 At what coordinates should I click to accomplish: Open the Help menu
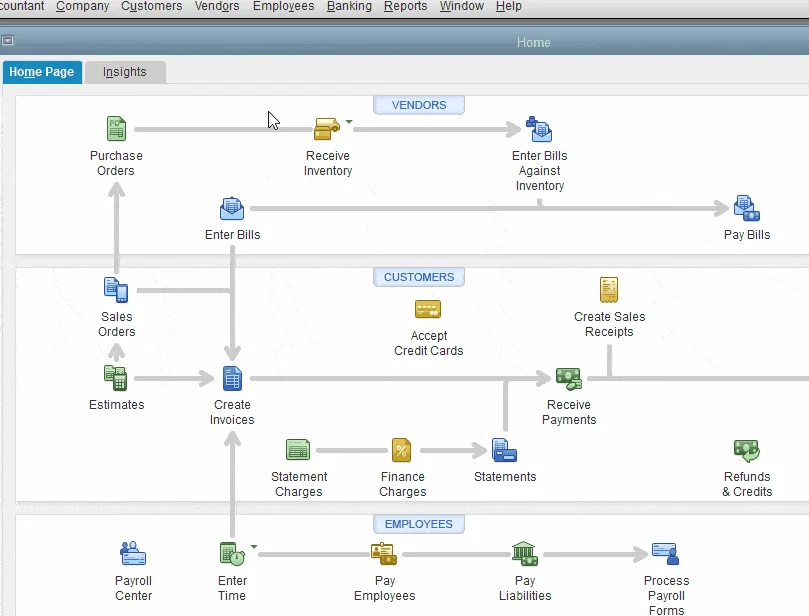(509, 6)
